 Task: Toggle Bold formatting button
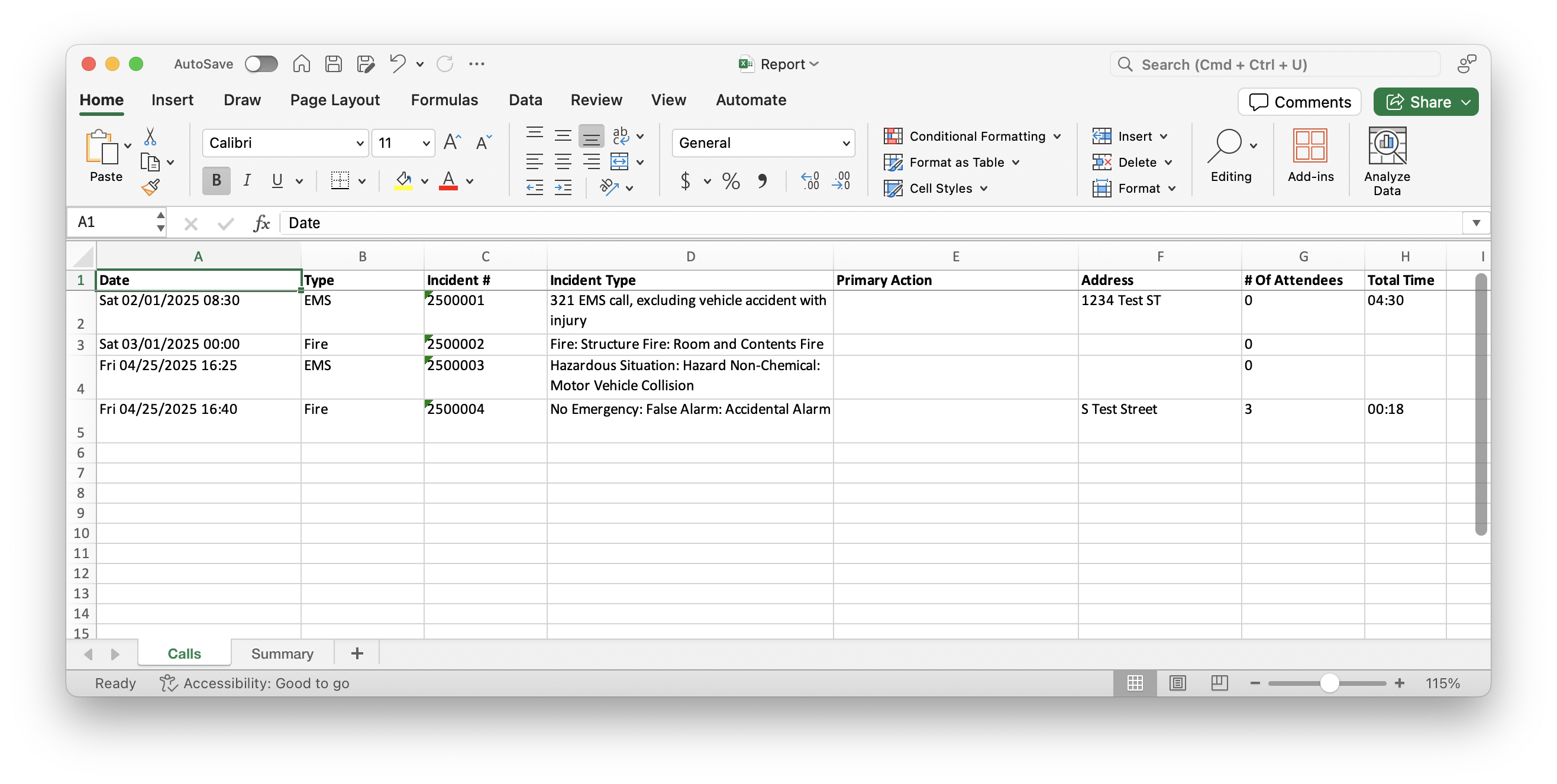pyautogui.click(x=217, y=180)
